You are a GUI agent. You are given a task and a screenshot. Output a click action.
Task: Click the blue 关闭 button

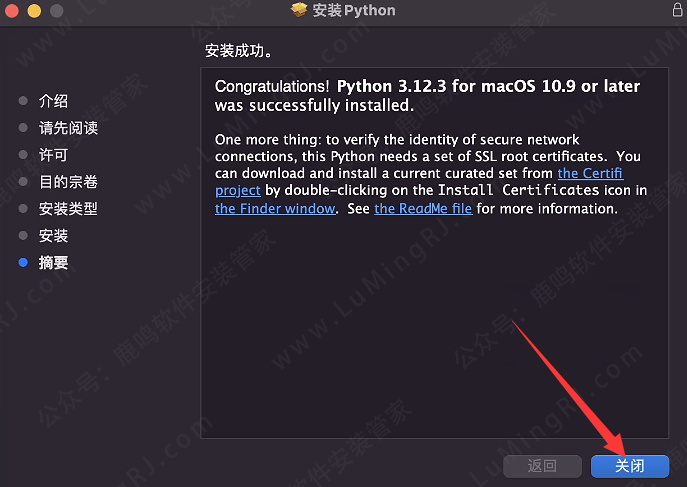point(630,466)
